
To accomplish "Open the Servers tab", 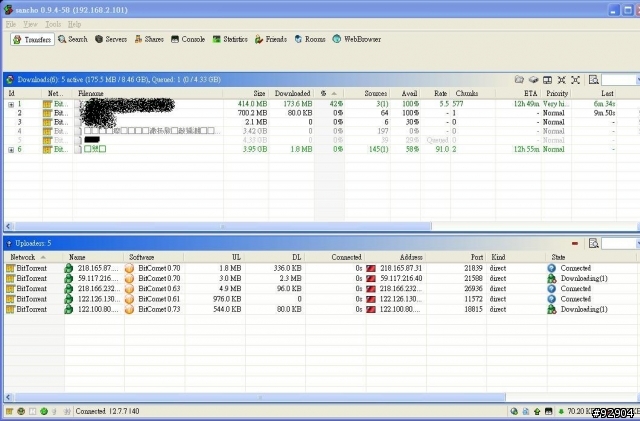I will [x=111, y=39].
